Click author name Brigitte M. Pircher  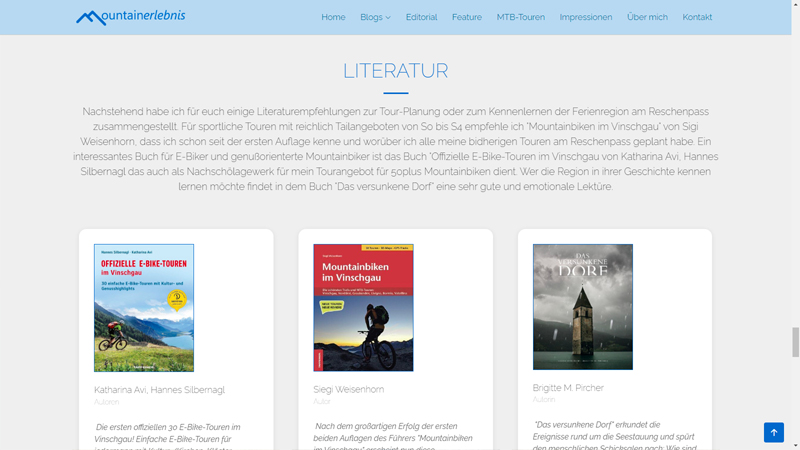(x=568, y=388)
